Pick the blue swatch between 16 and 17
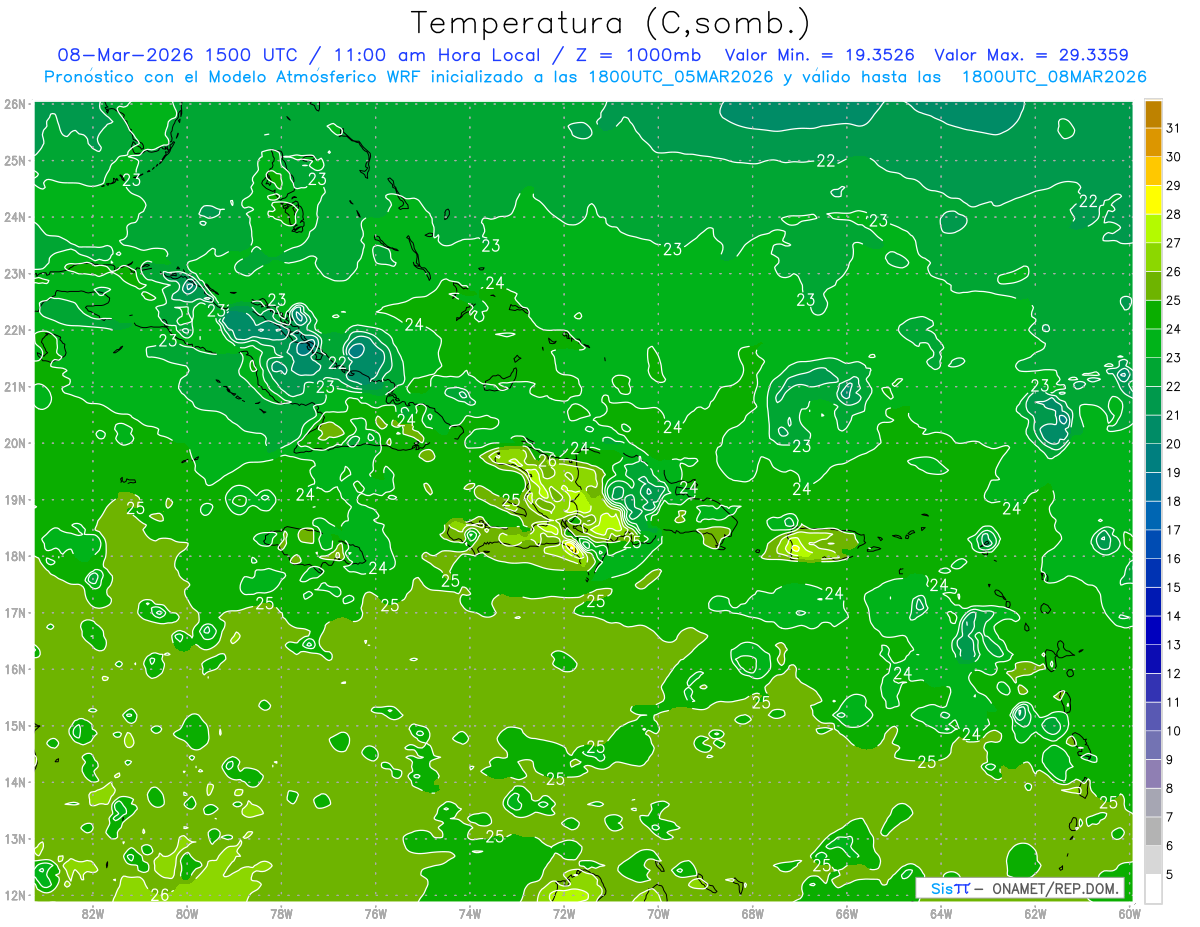The width and height of the screenshot is (1200, 927). coord(1154,544)
